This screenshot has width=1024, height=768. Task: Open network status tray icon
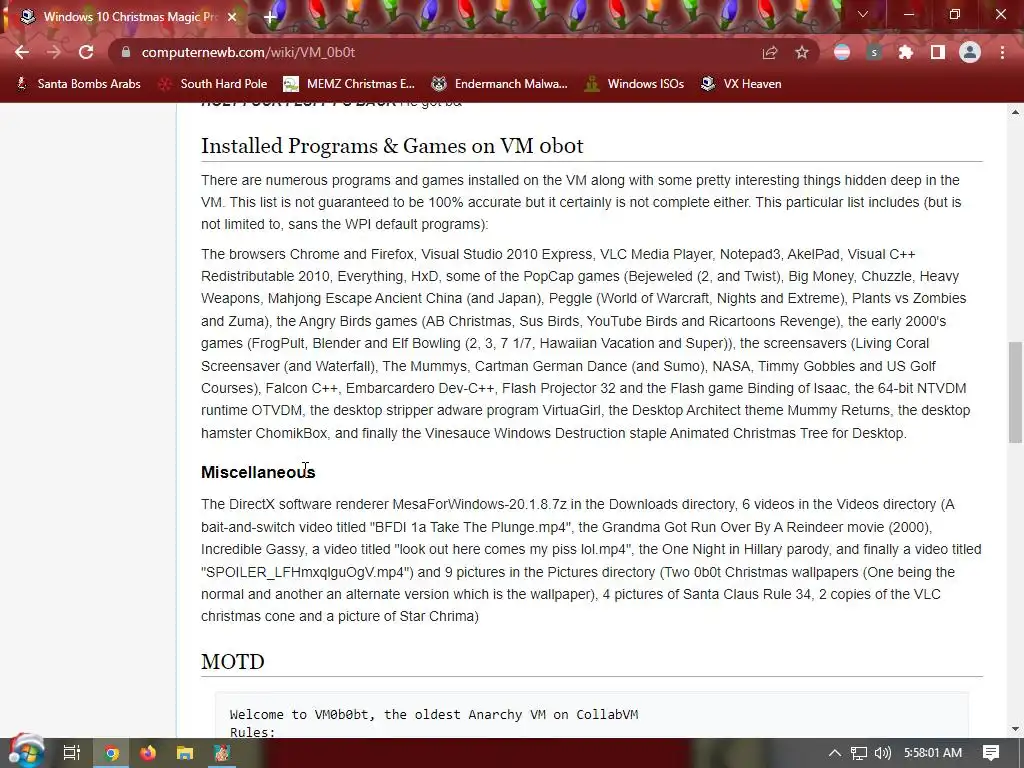tap(859, 753)
